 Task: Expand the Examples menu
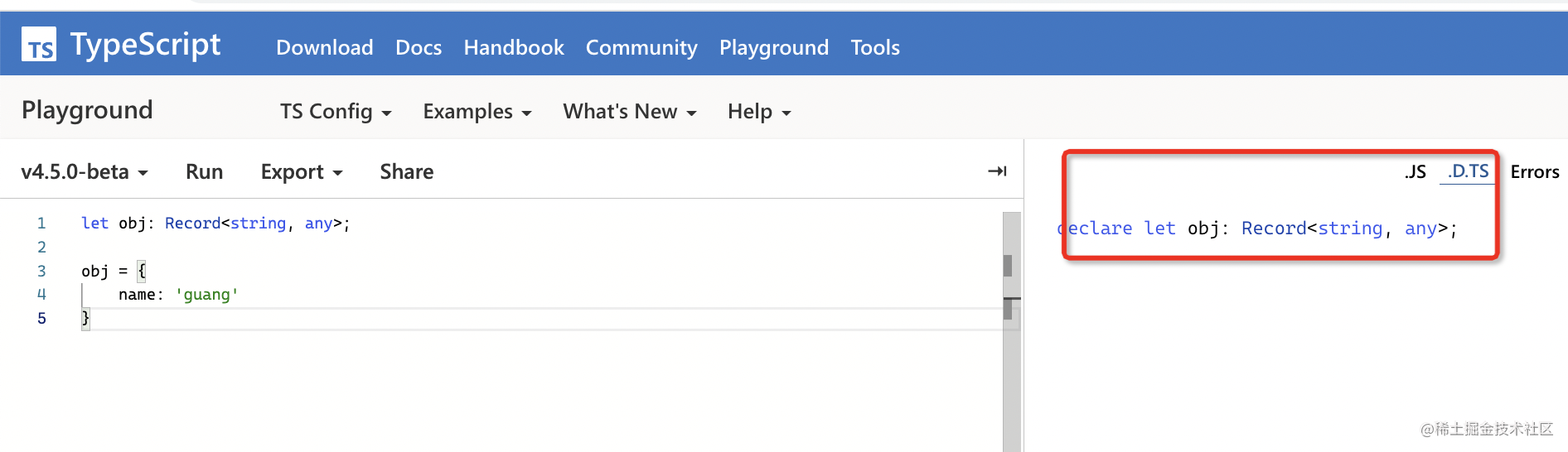point(477,112)
